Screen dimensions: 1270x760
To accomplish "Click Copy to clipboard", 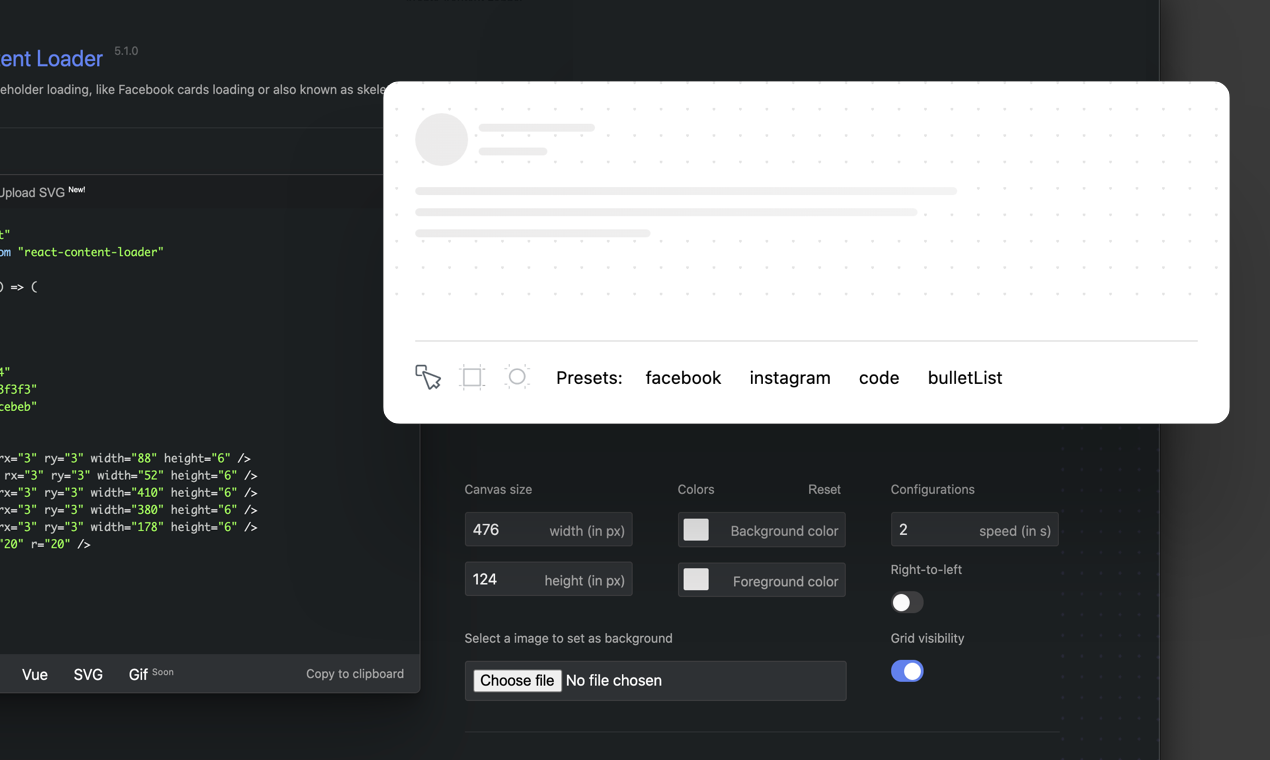I will coord(355,673).
